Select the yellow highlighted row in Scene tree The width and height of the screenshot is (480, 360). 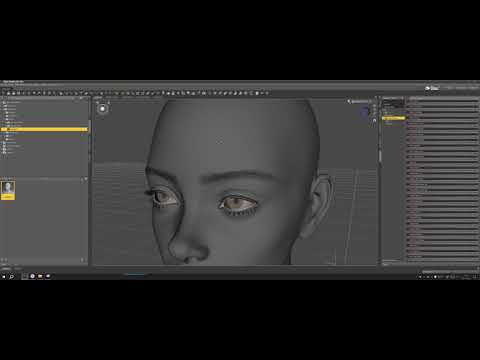coord(45,129)
